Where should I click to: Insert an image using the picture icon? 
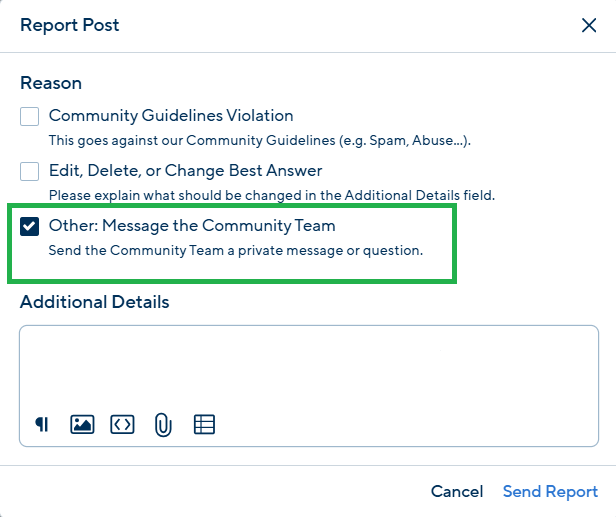click(82, 425)
